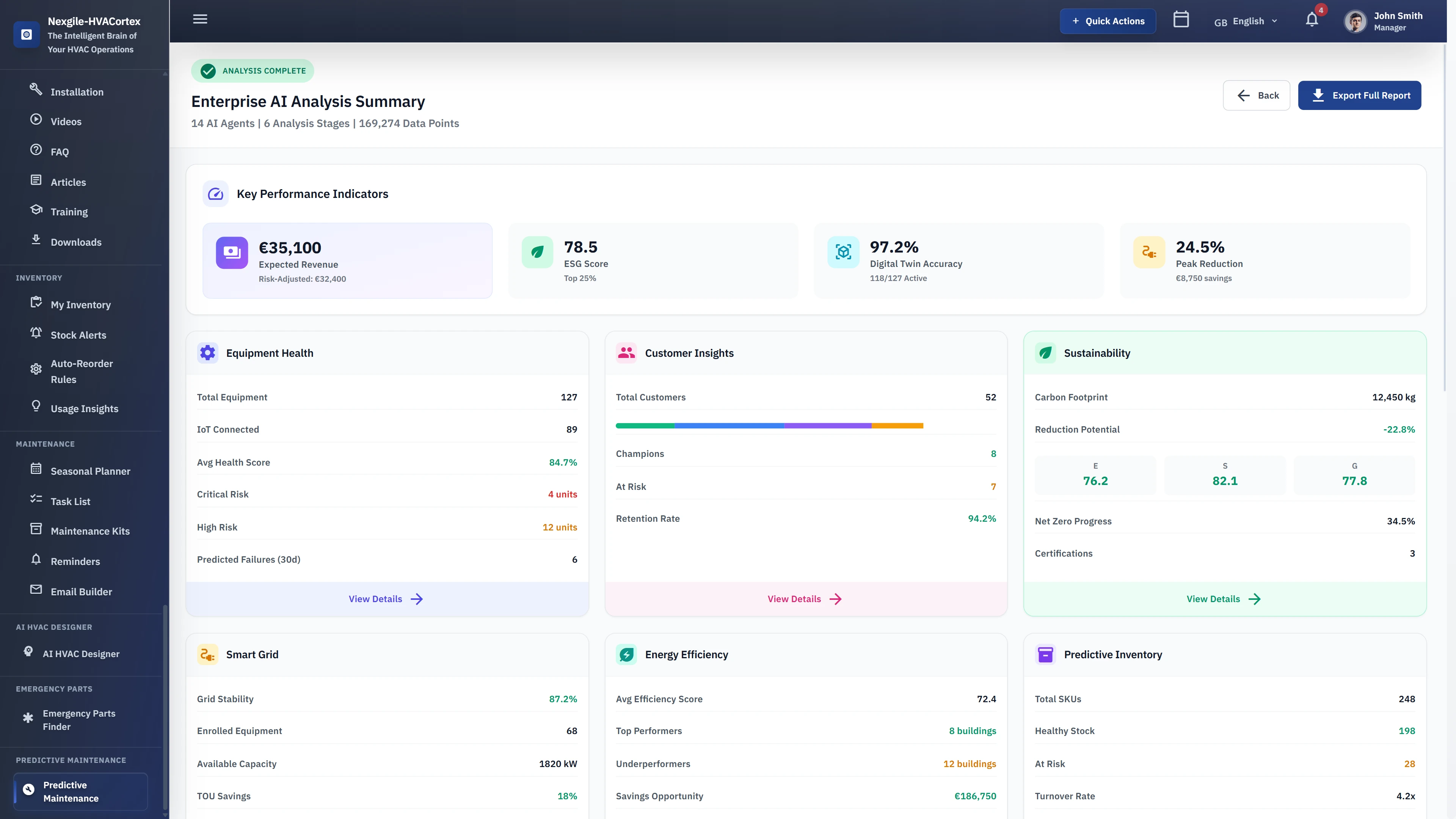Screen dimensions: 1456x819
Task: Select the Stock Alerts sidebar icon
Action: coord(36,334)
